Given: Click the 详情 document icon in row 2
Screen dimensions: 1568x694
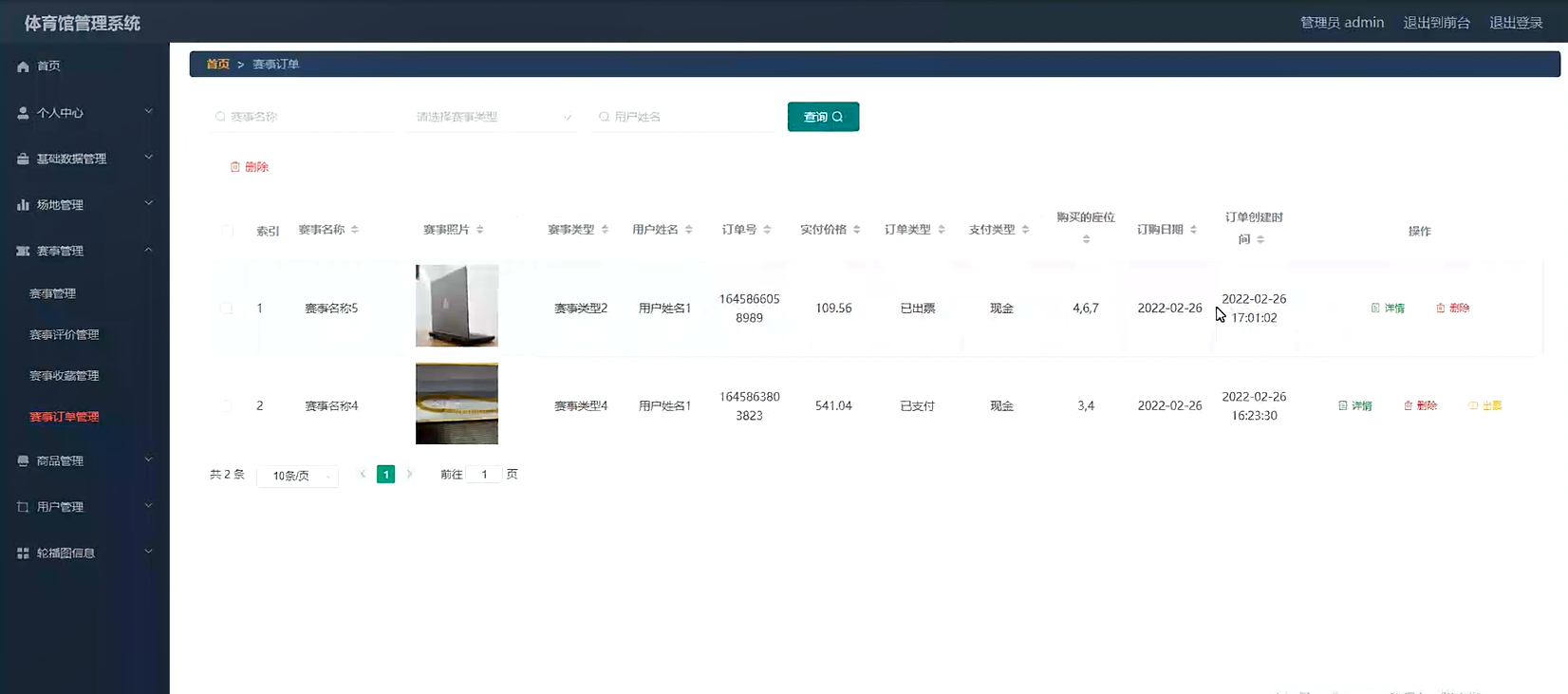Looking at the screenshot, I should (x=1342, y=406).
